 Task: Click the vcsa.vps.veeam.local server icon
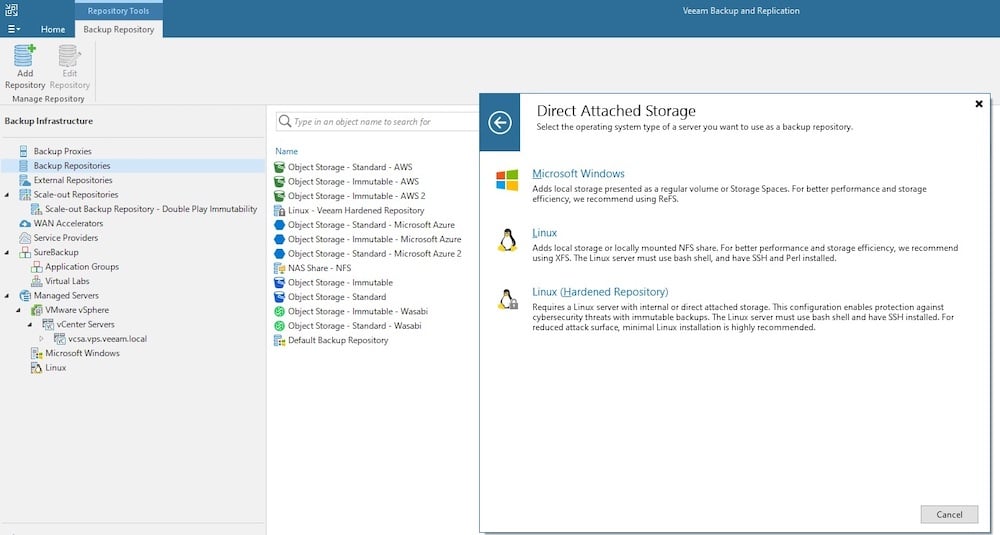coord(59,339)
